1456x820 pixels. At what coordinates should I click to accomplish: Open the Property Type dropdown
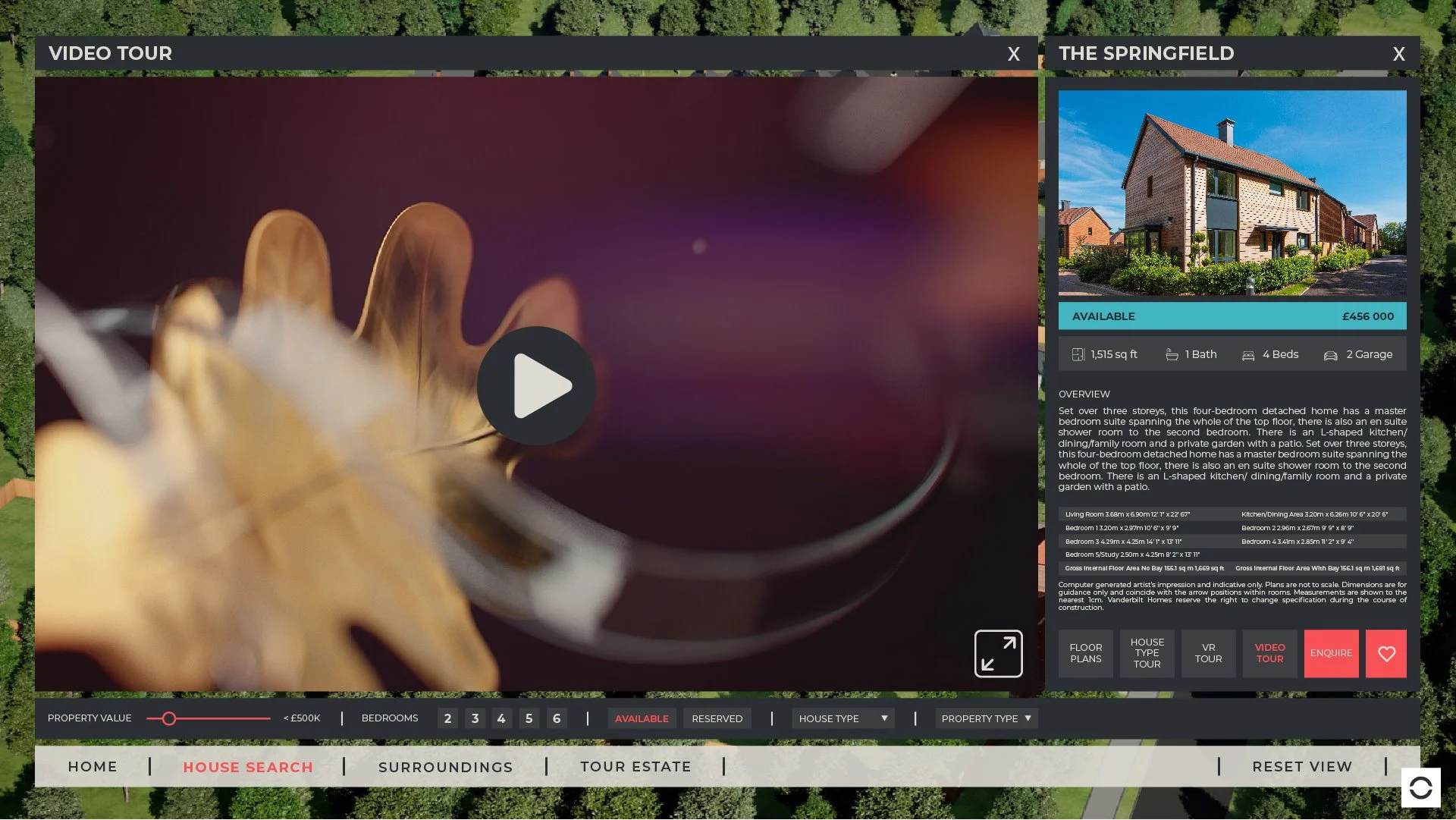click(x=986, y=718)
